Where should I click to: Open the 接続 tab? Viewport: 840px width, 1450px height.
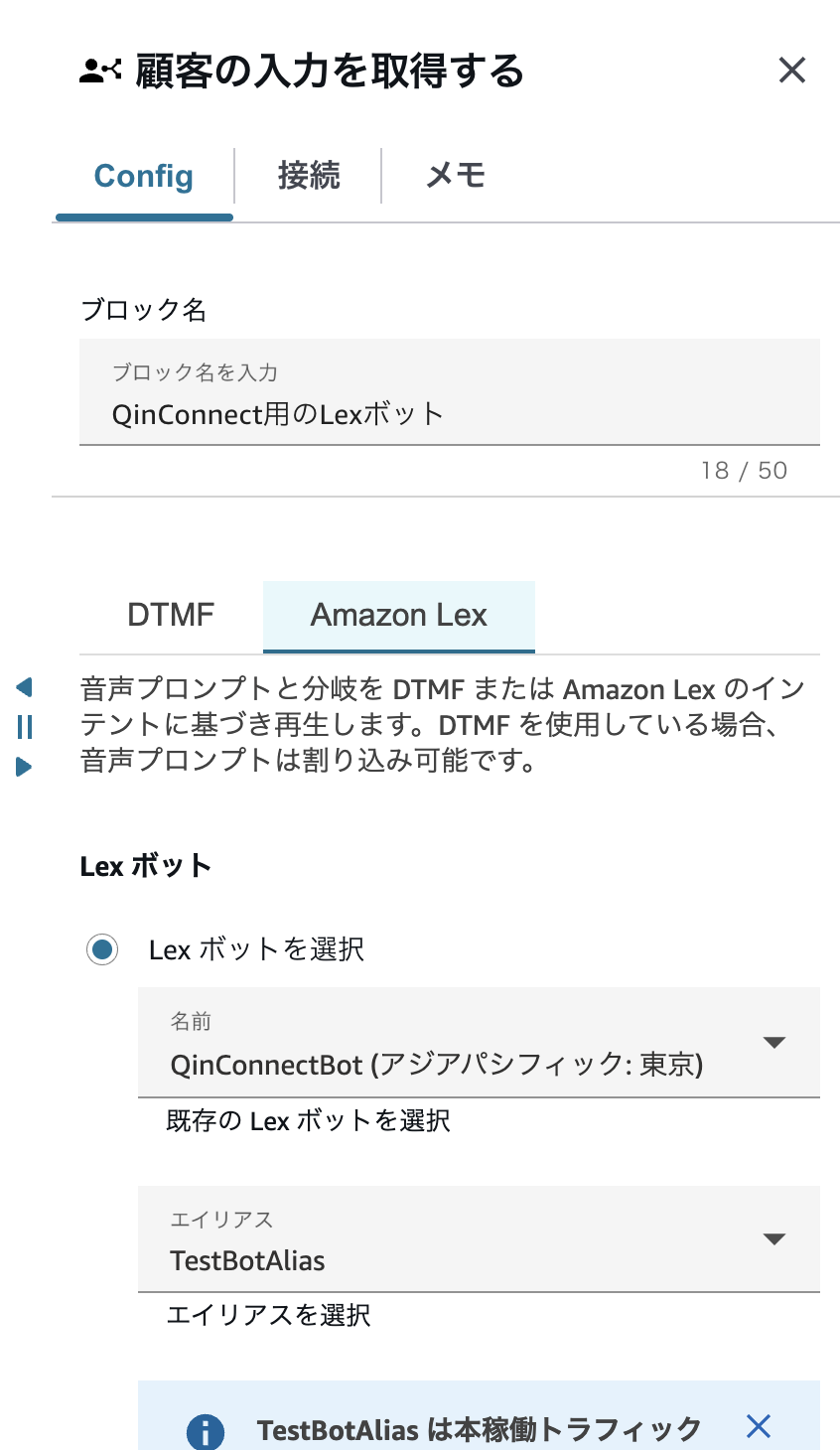pyautogui.click(x=309, y=176)
